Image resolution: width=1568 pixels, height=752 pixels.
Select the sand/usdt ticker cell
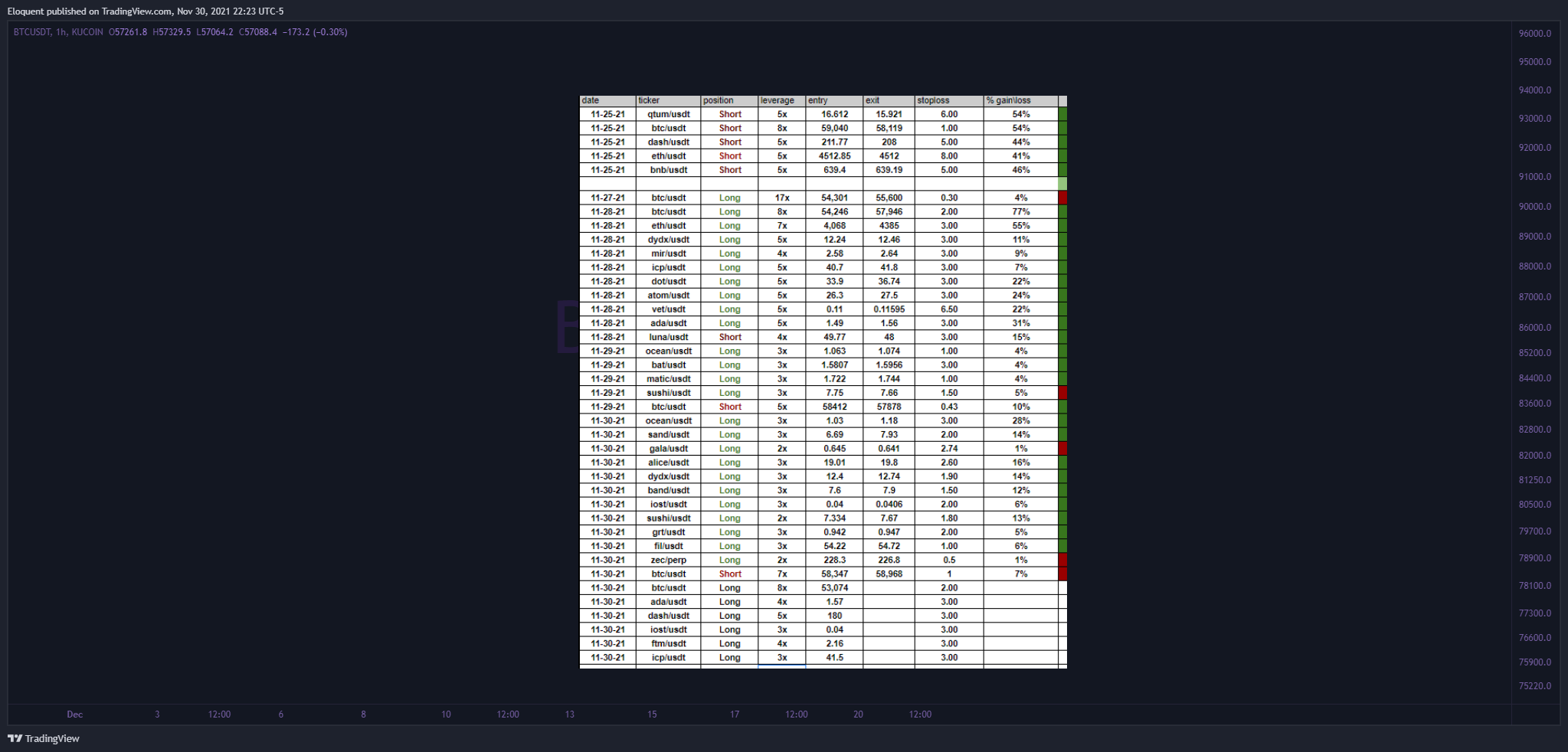[668, 434]
